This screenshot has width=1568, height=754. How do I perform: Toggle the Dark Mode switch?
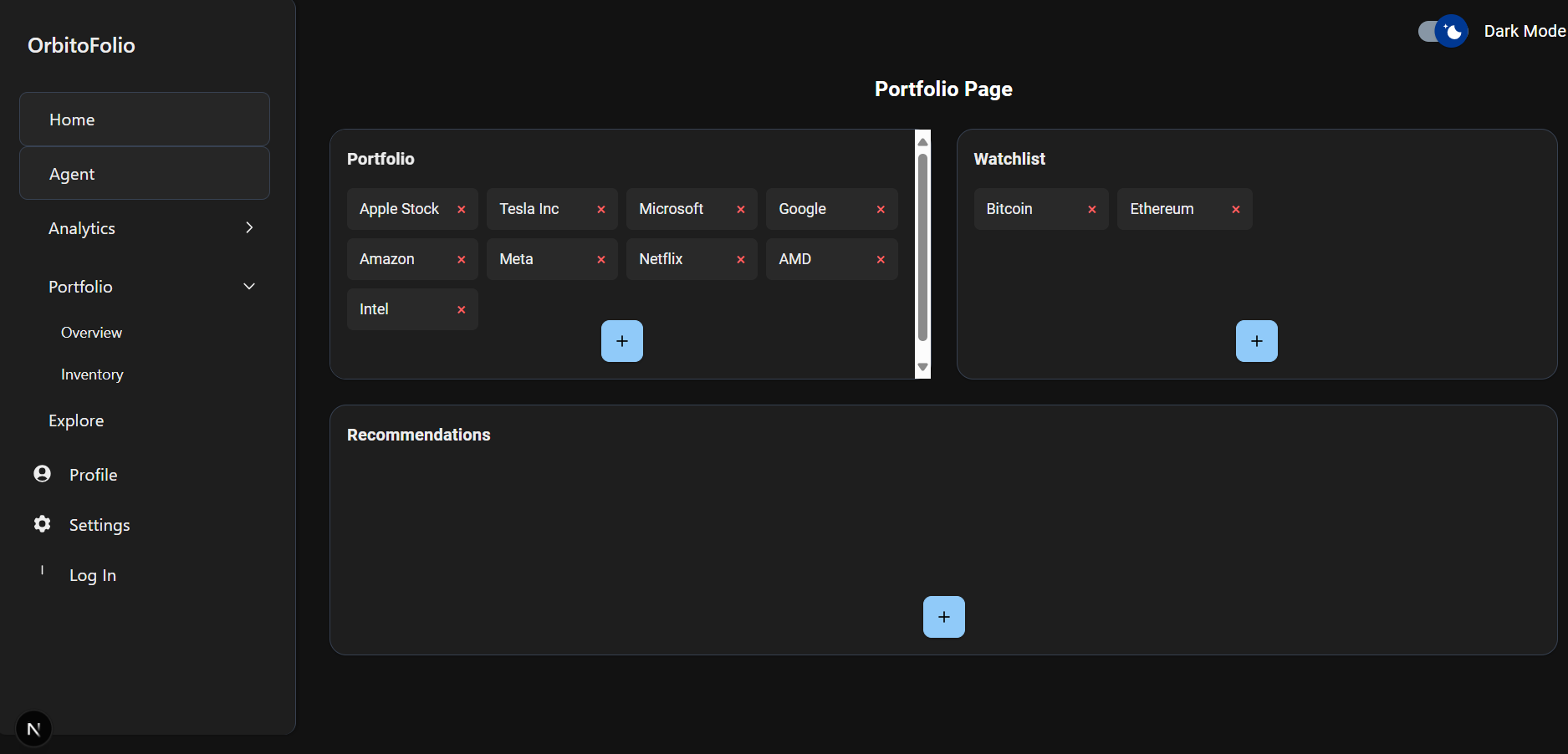(x=1443, y=31)
